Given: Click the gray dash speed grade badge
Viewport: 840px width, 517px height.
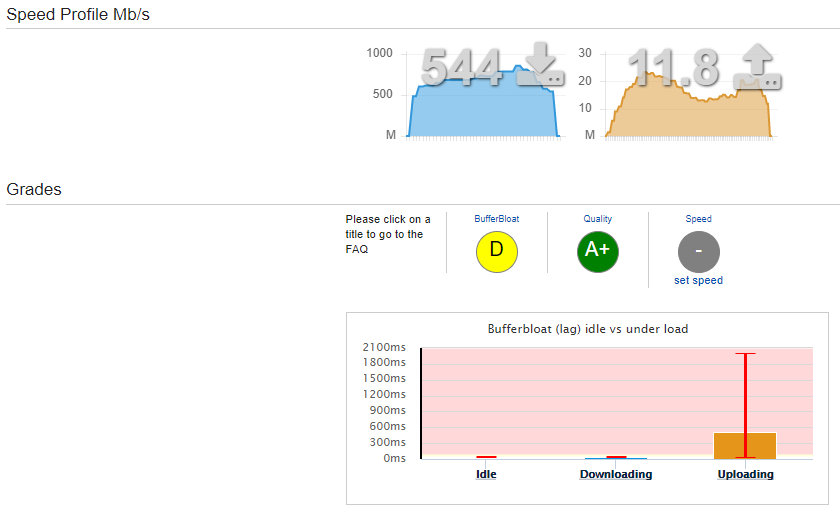Looking at the screenshot, I should pyautogui.click(x=699, y=251).
